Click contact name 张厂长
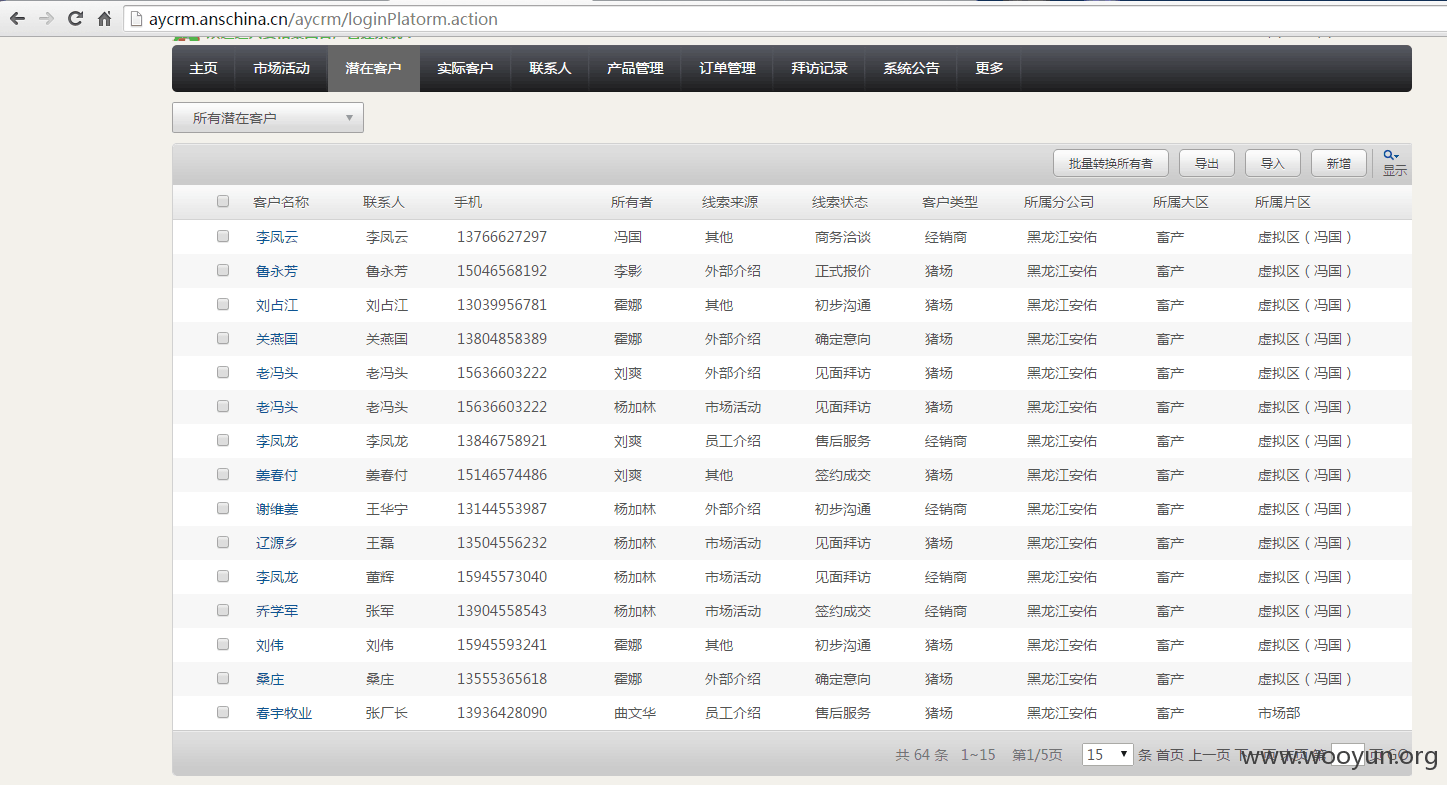Viewport: 1447px width, 785px height. click(387, 713)
